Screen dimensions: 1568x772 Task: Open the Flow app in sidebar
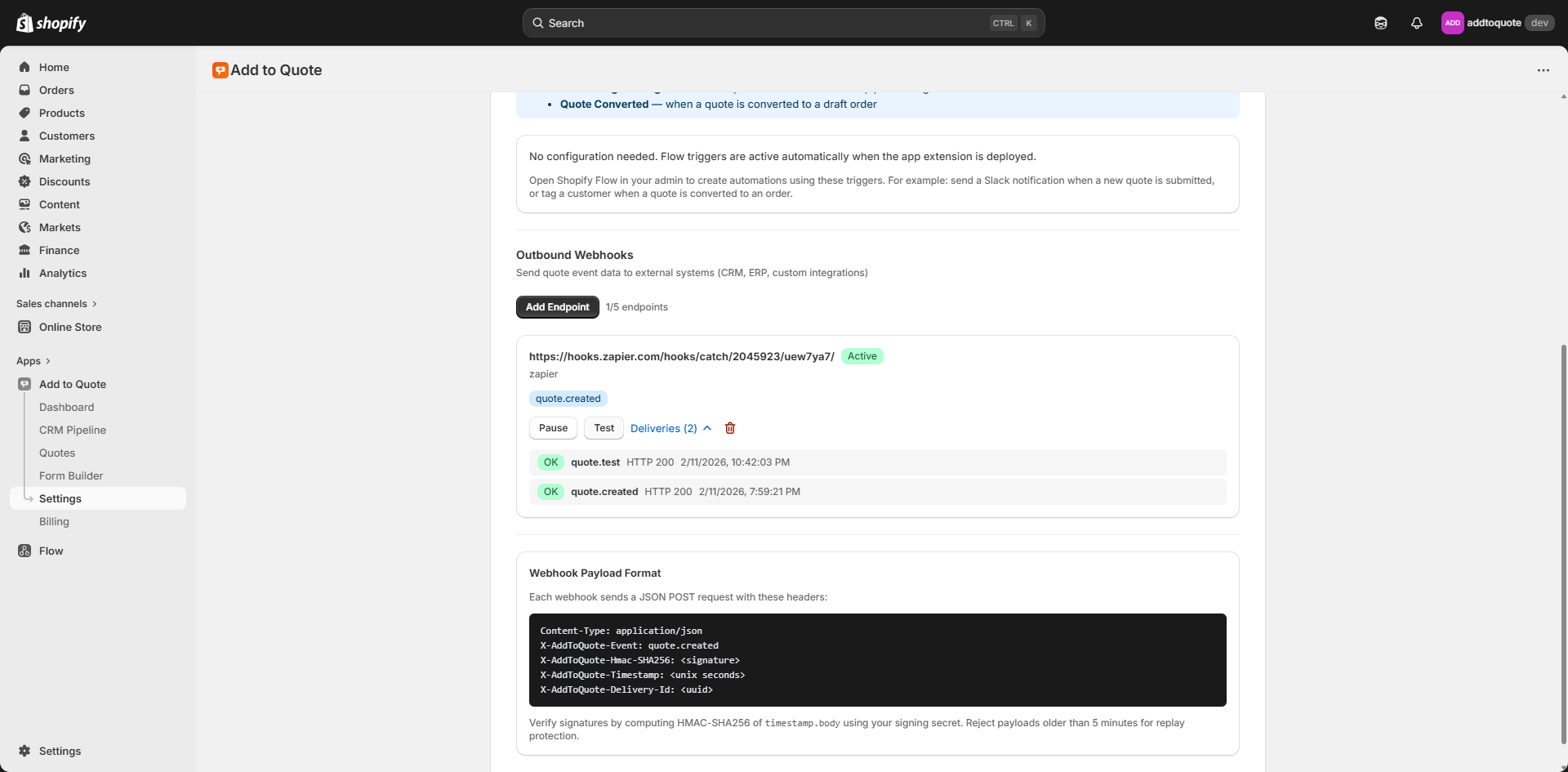[51, 551]
